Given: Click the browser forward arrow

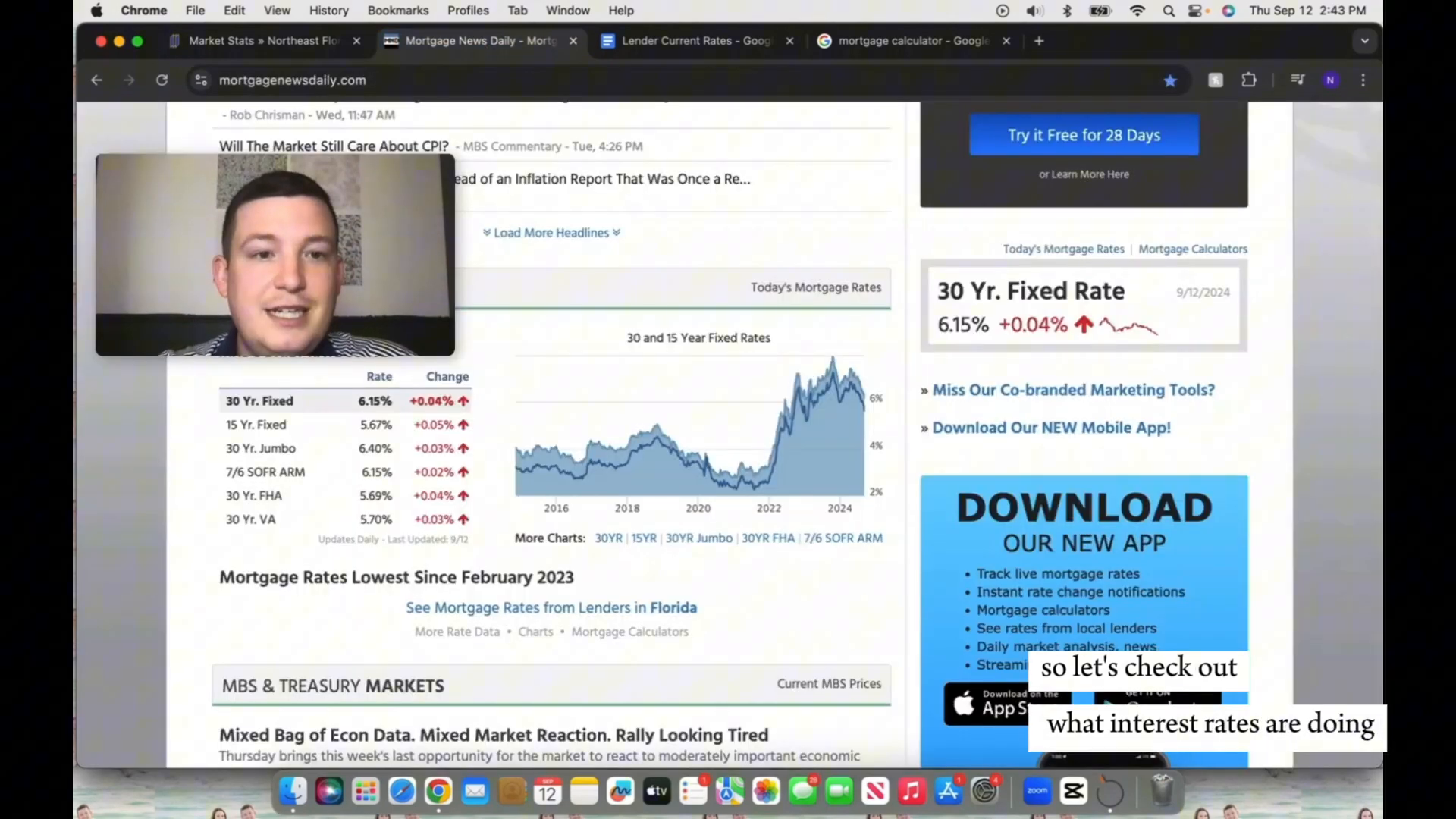Looking at the screenshot, I should (x=129, y=80).
